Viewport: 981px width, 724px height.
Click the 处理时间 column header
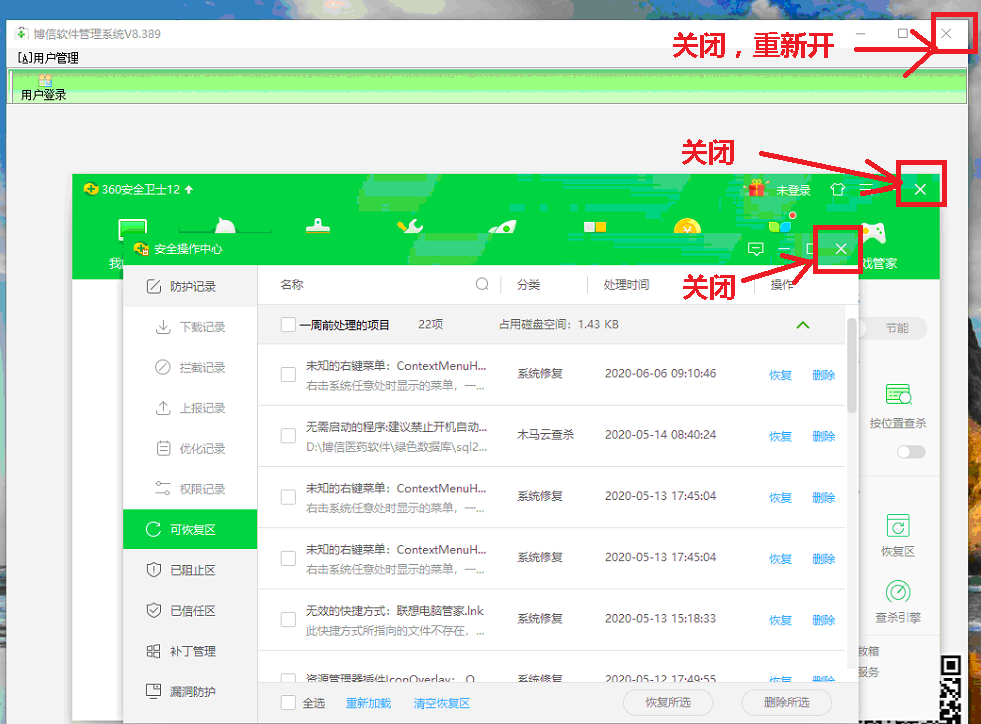[626, 285]
